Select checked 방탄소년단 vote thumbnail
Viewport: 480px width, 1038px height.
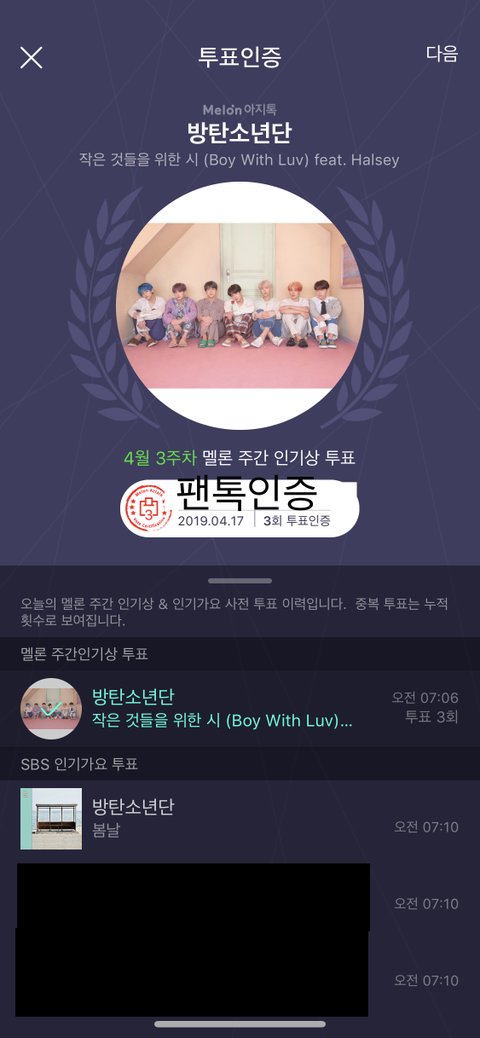click(51, 708)
